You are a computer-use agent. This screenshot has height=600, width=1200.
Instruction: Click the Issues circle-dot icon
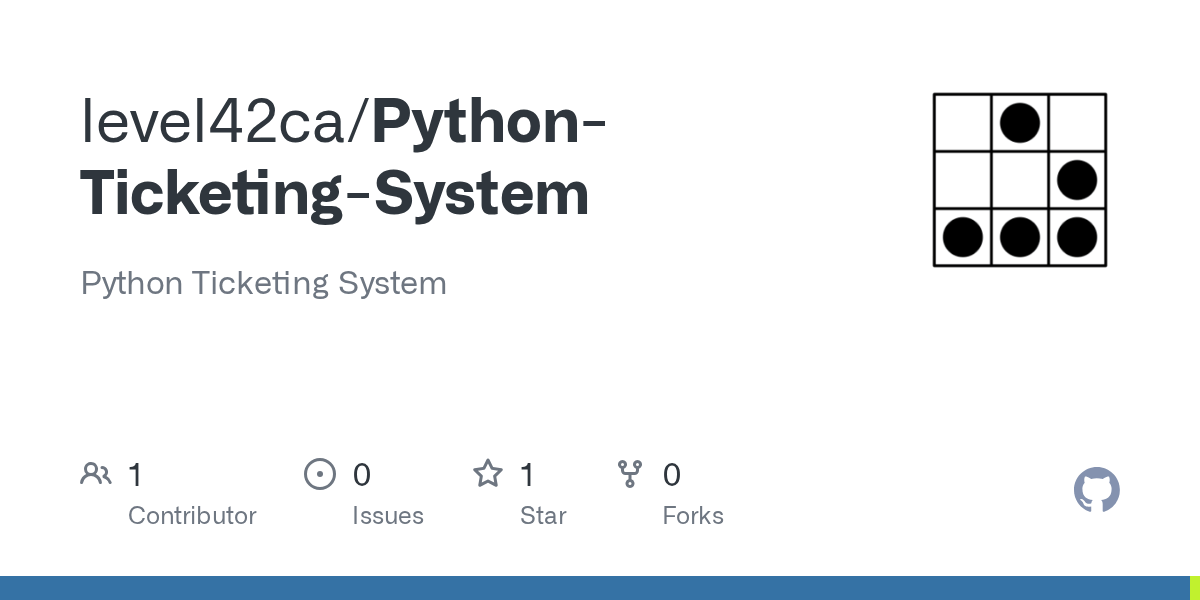click(319, 474)
